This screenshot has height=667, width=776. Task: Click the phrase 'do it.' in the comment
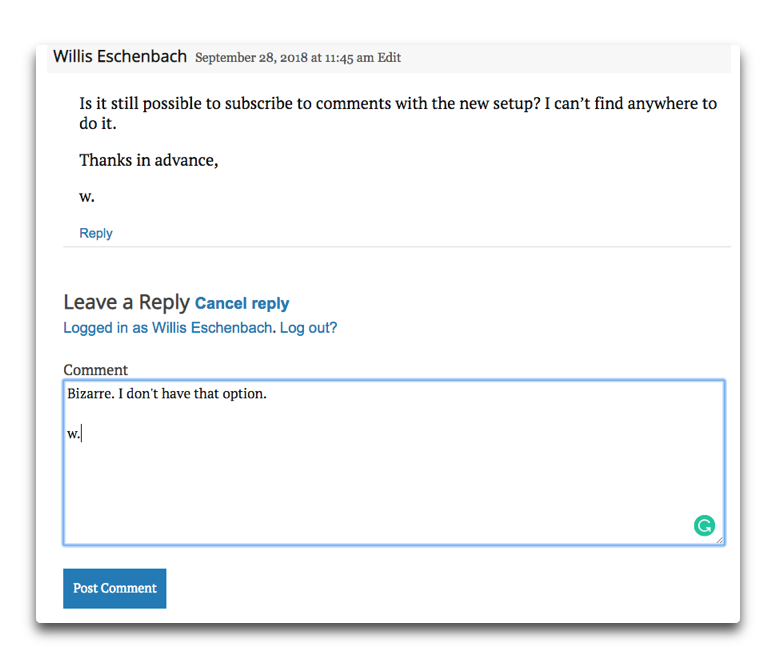tap(102, 125)
